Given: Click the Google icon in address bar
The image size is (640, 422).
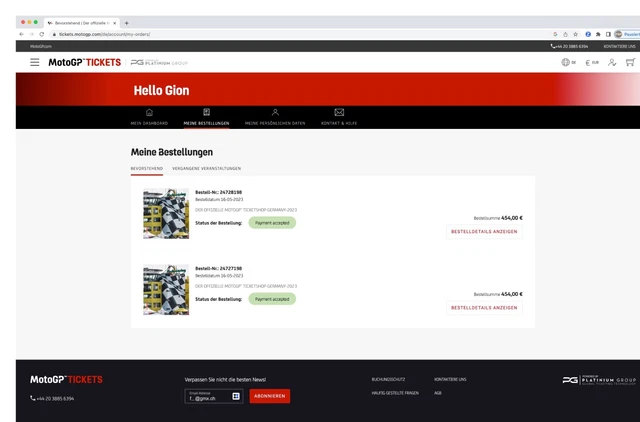Looking at the screenshot, I should [555, 34].
